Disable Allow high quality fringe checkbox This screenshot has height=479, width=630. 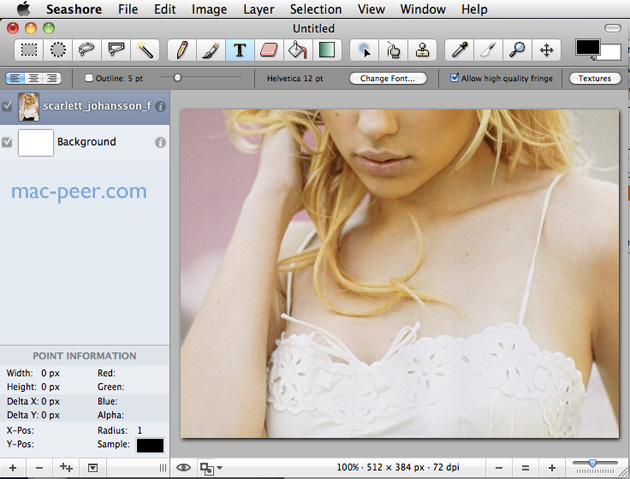pos(455,78)
